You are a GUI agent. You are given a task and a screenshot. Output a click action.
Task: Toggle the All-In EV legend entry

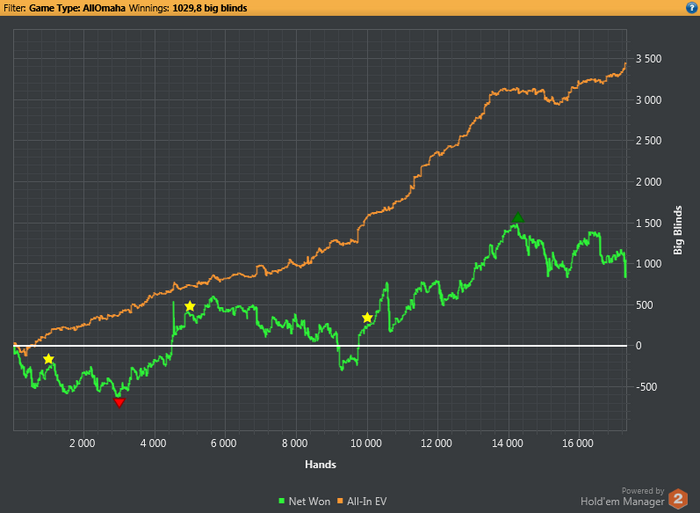click(x=362, y=501)
